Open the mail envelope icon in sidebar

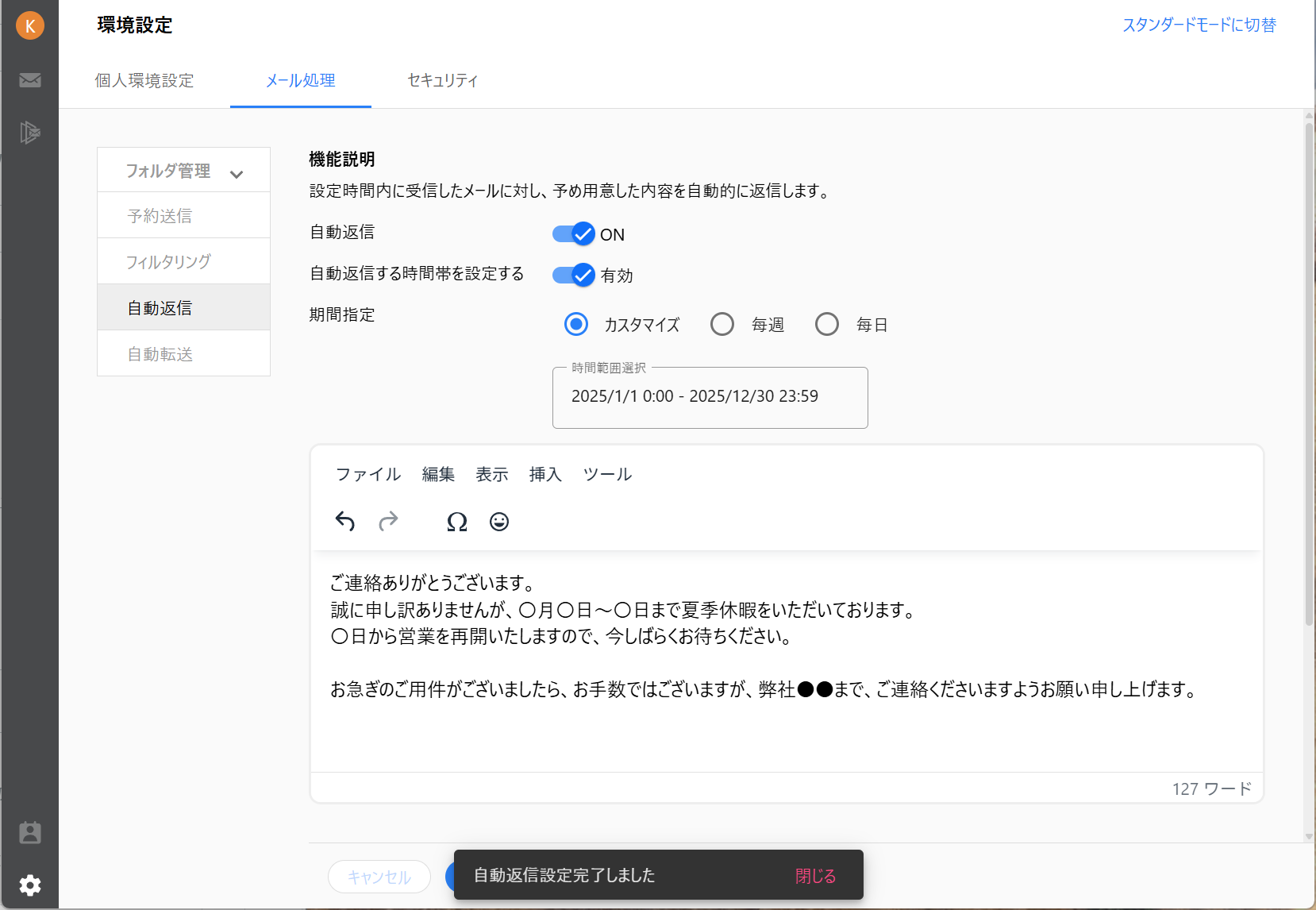coord(30,80)
